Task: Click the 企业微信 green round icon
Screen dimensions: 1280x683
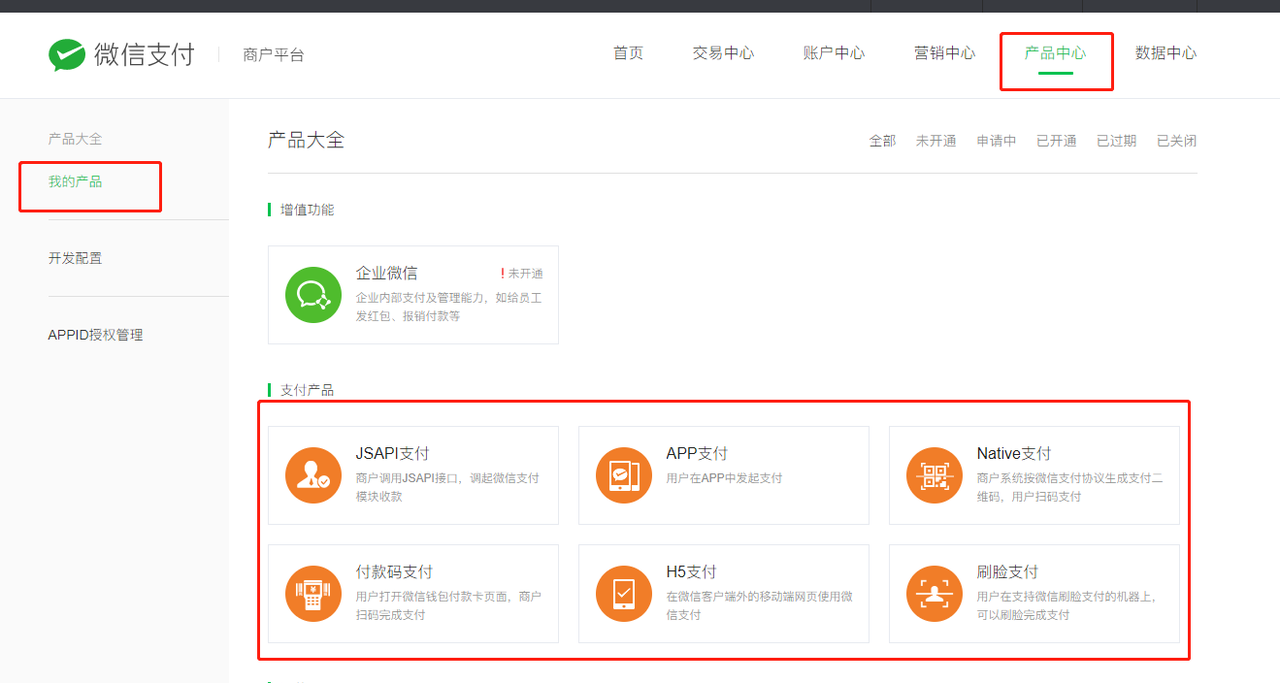Action: [314, 294]
